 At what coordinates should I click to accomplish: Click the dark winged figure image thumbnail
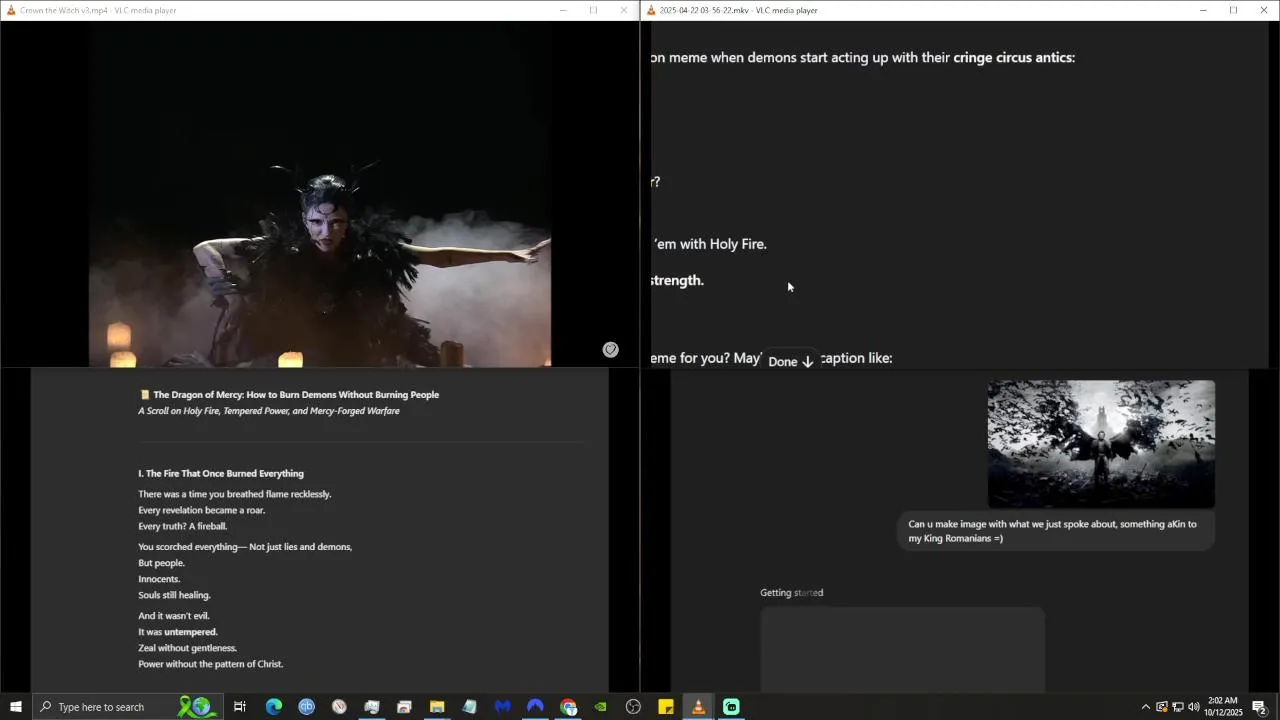[x=1101, y=444]
